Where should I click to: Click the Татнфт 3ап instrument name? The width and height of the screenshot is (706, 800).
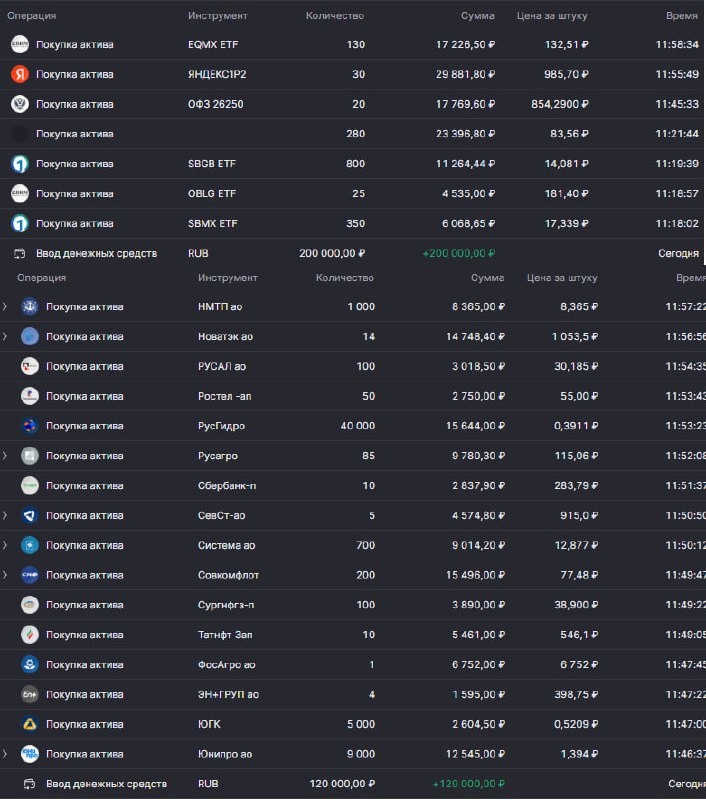click(x=225, y=635)
